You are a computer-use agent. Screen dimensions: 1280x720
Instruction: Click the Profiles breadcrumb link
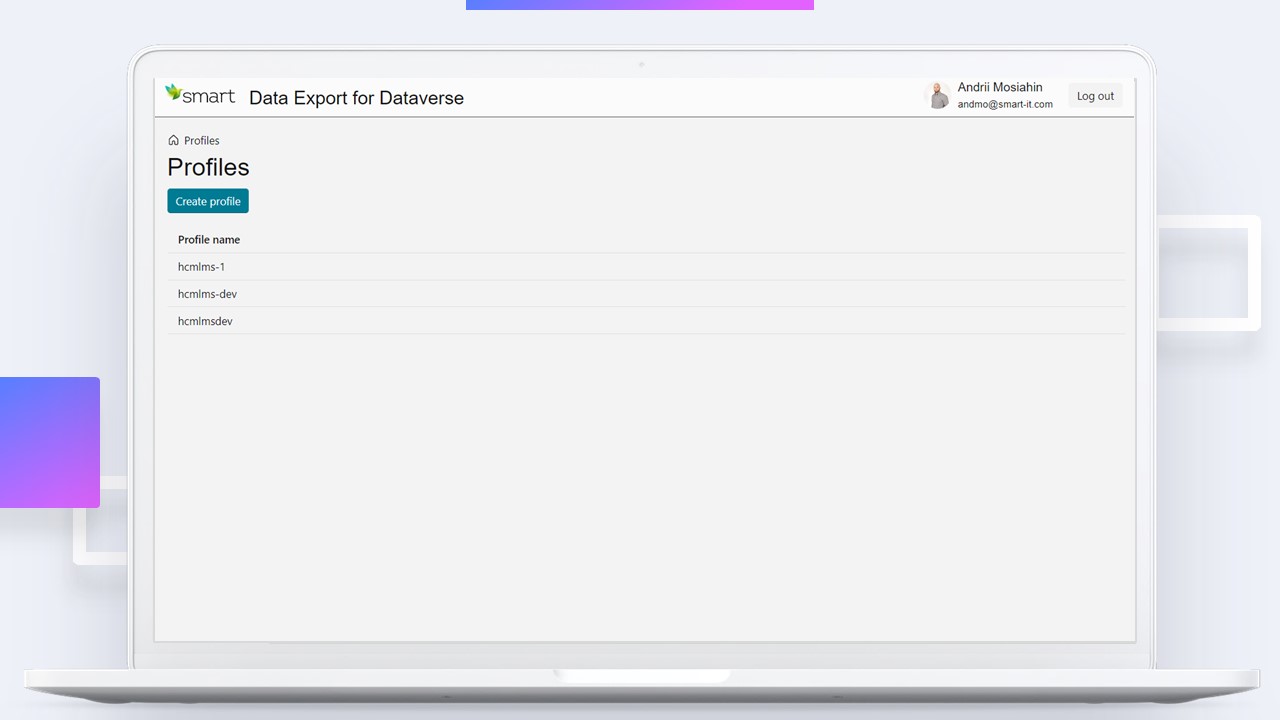[201, 140]
